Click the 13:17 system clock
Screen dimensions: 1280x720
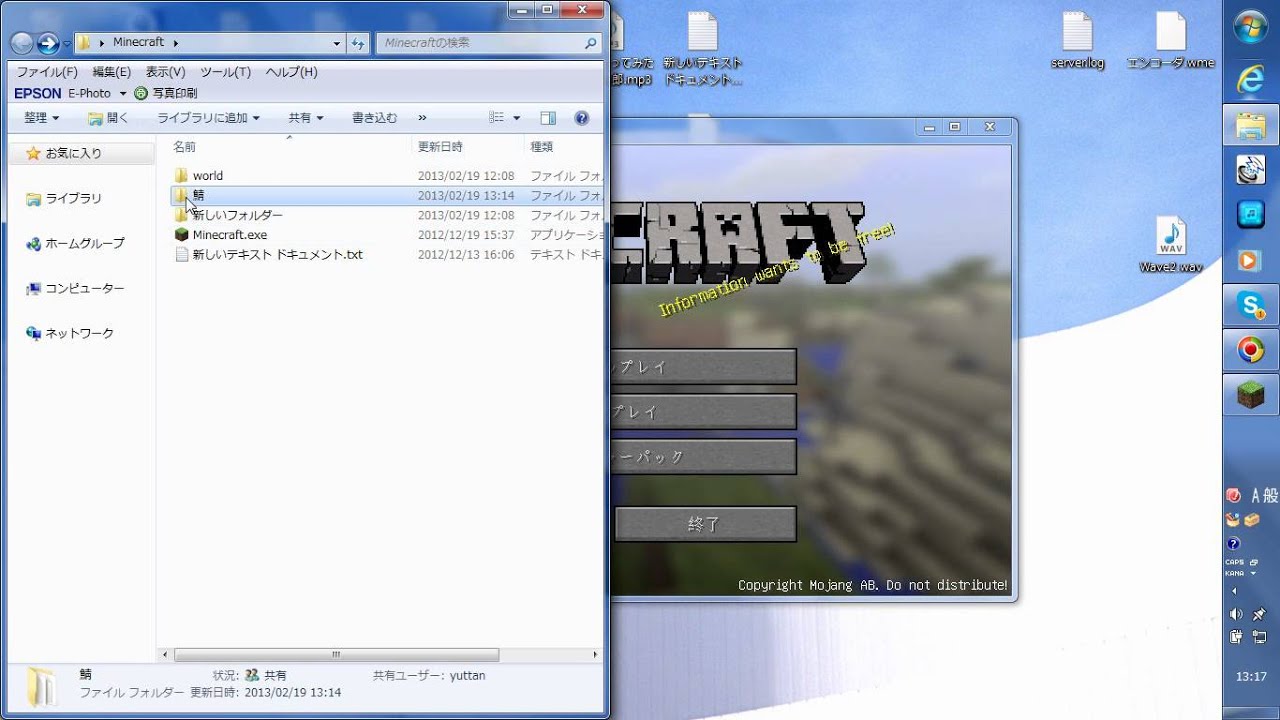1251,677
